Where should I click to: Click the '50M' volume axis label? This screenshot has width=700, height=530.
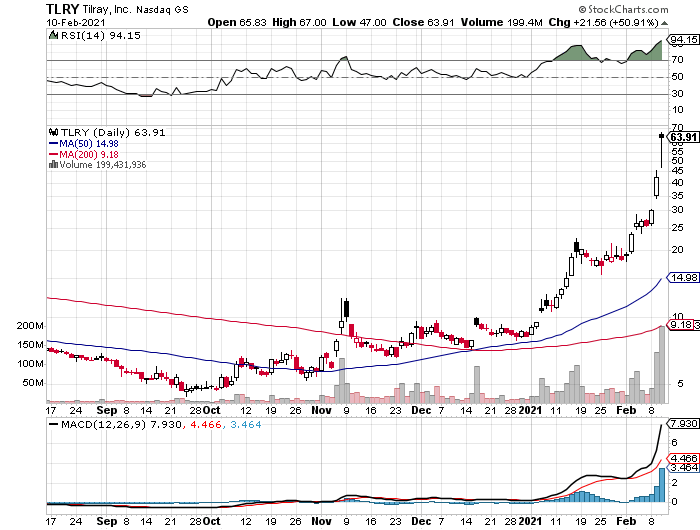pos(33,383)
